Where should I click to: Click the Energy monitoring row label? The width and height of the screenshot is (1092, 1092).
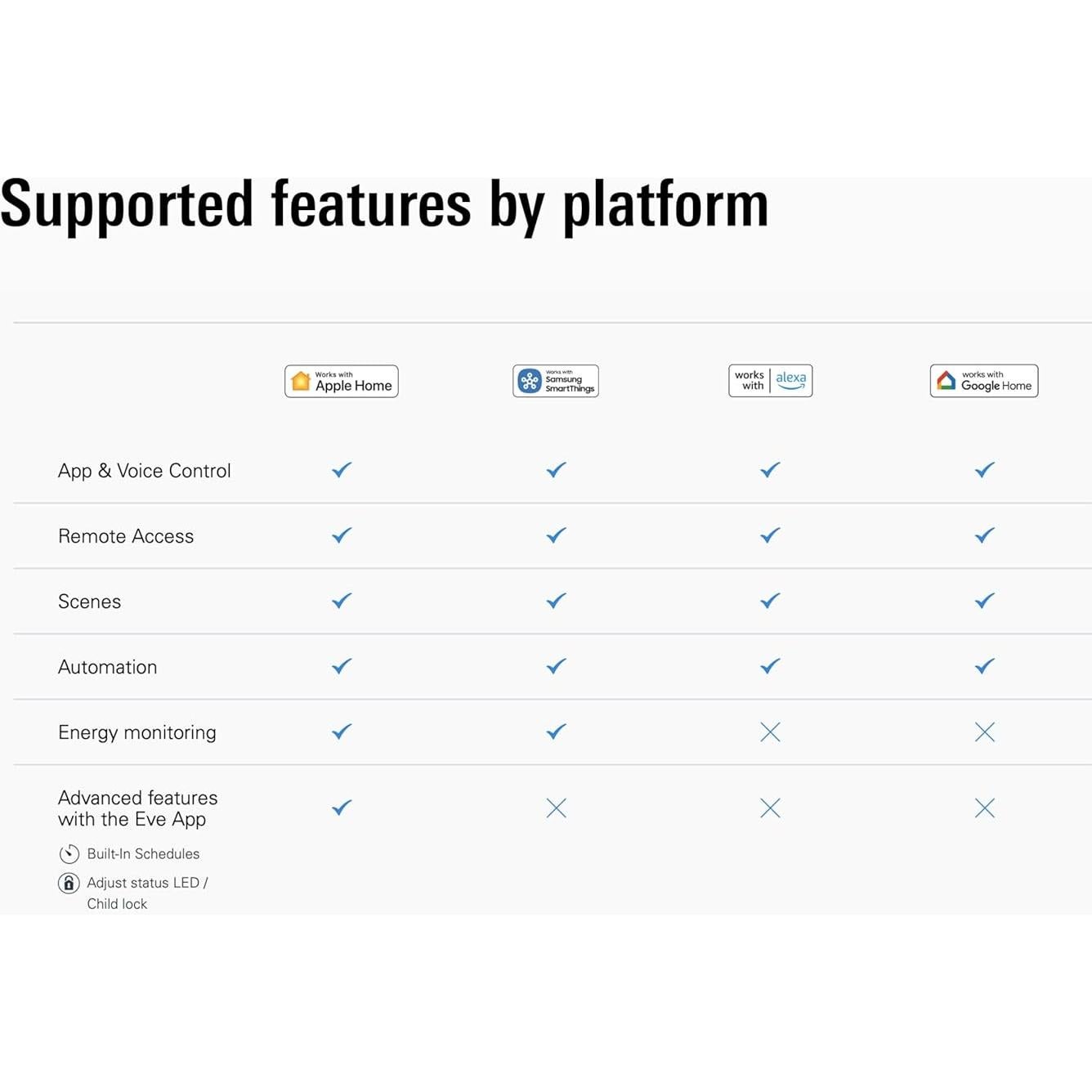(137, 732)
